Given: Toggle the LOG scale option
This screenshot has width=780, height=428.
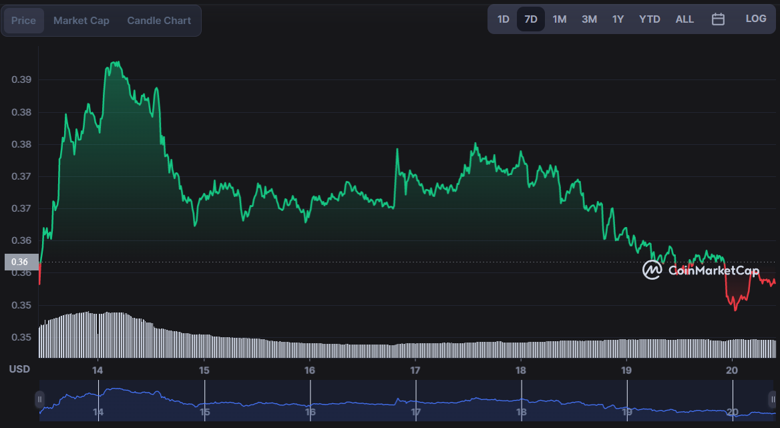Looking at the screenshot, I should click(x=755, y=19).
